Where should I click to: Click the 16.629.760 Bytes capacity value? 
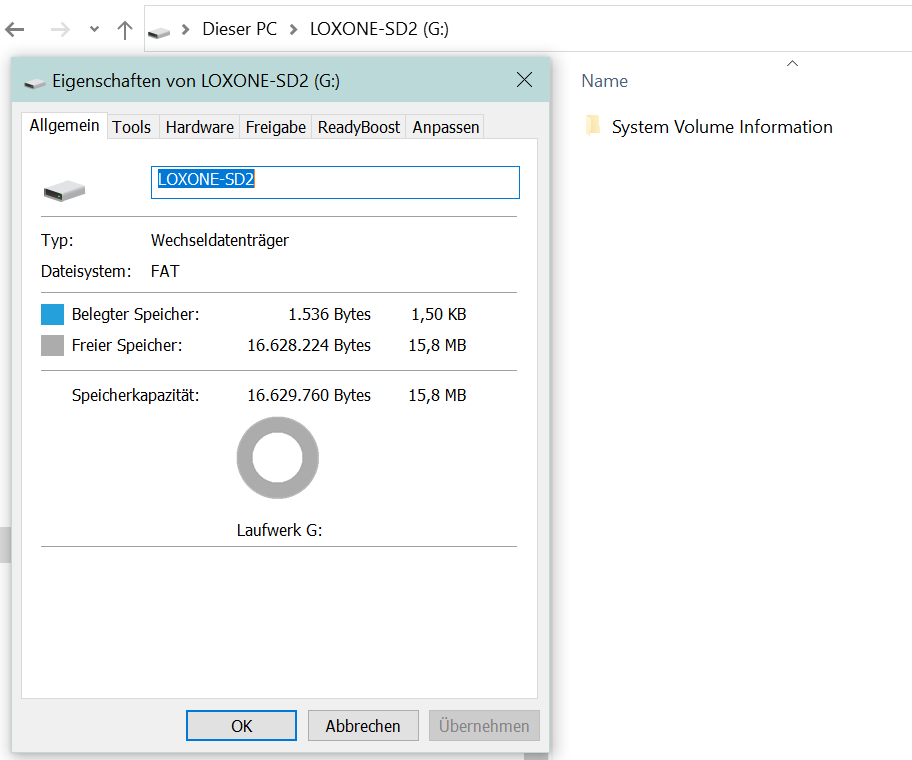click(x=309, y=395)
